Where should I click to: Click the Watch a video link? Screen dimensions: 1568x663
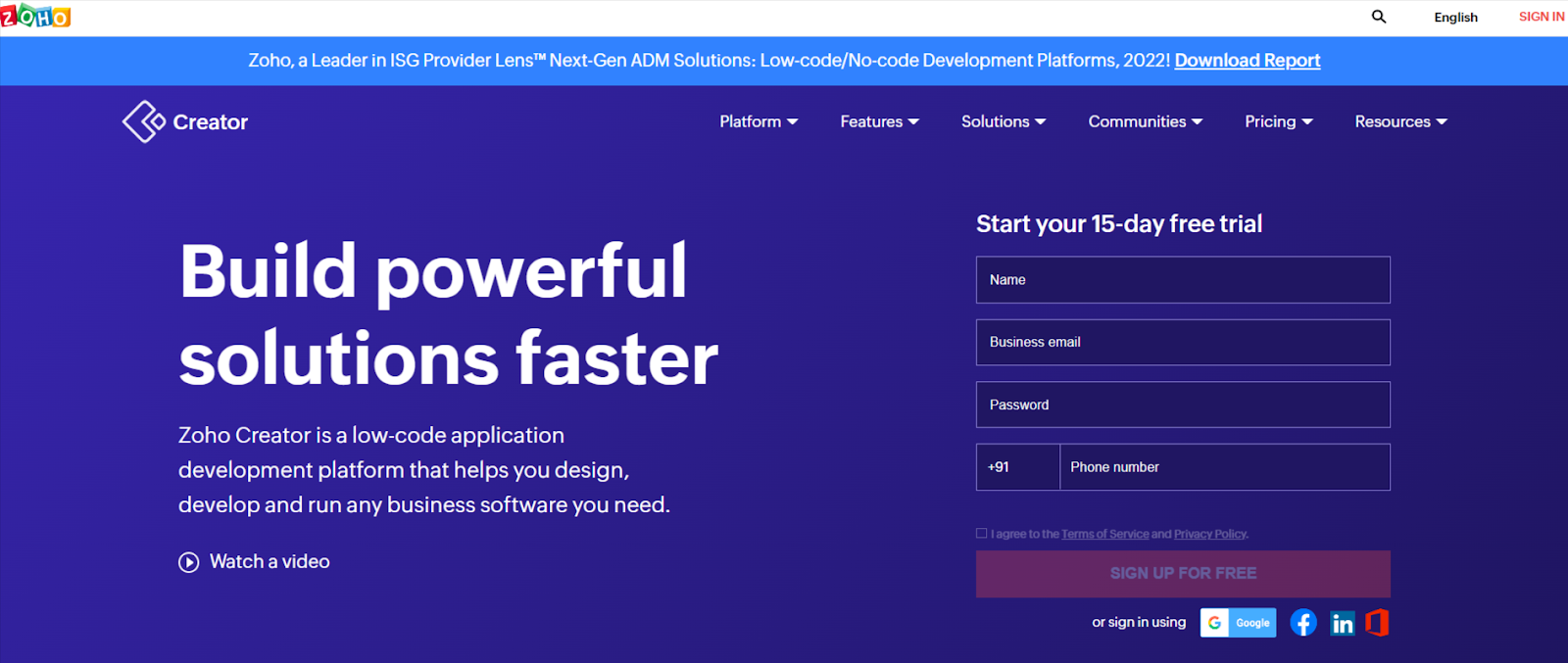pos(269,562)
